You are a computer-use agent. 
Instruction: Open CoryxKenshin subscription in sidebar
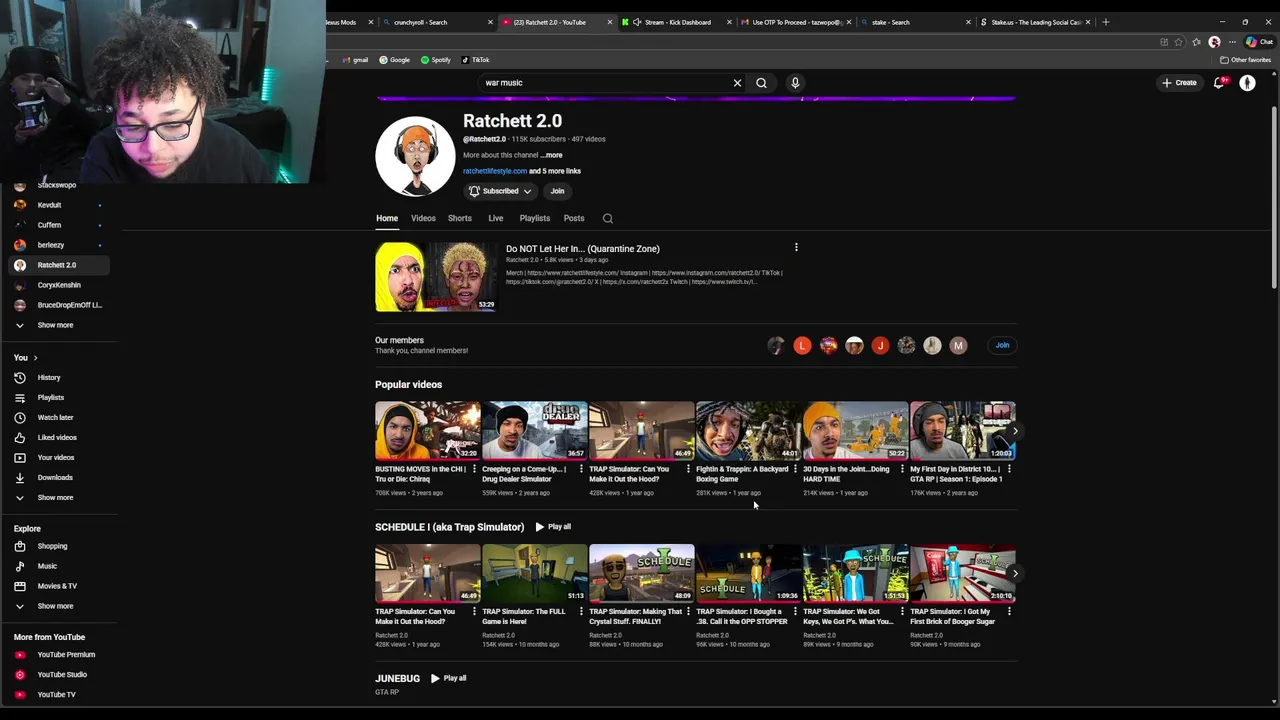pos(58,285)
